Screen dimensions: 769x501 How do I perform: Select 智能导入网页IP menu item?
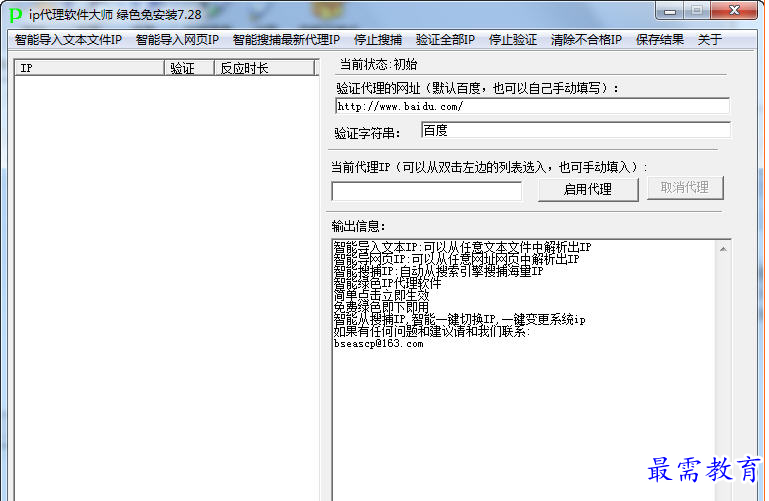point(177,40)
